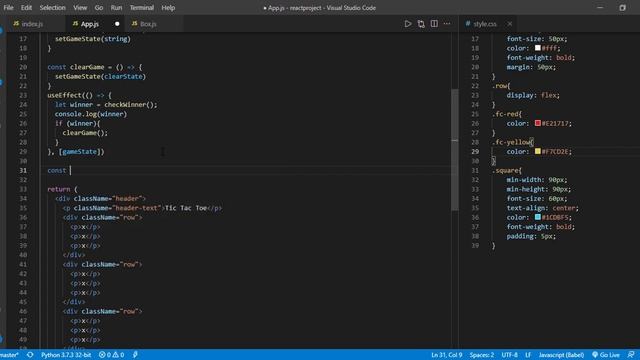The image size is (640, 360).
Task: Click the unsaved dot on the App.js tab
Action: [x=117, y=24]
